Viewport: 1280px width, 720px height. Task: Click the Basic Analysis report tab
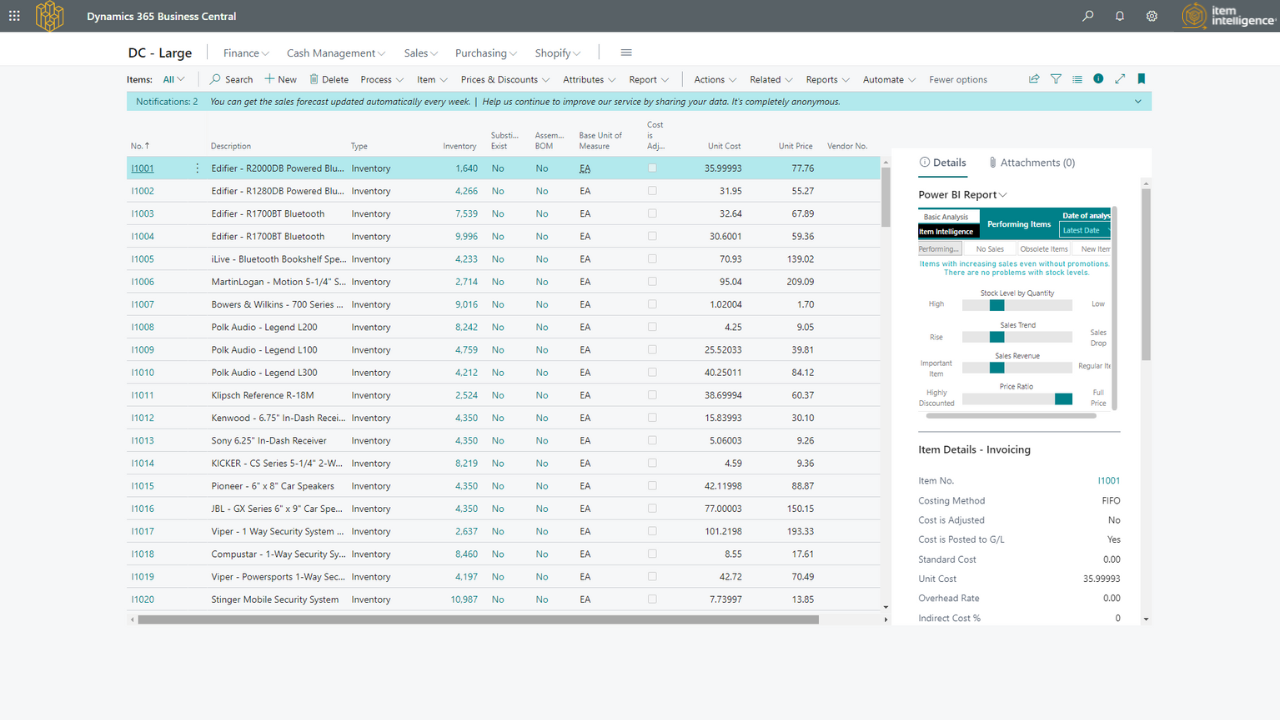tap(946, 217)
